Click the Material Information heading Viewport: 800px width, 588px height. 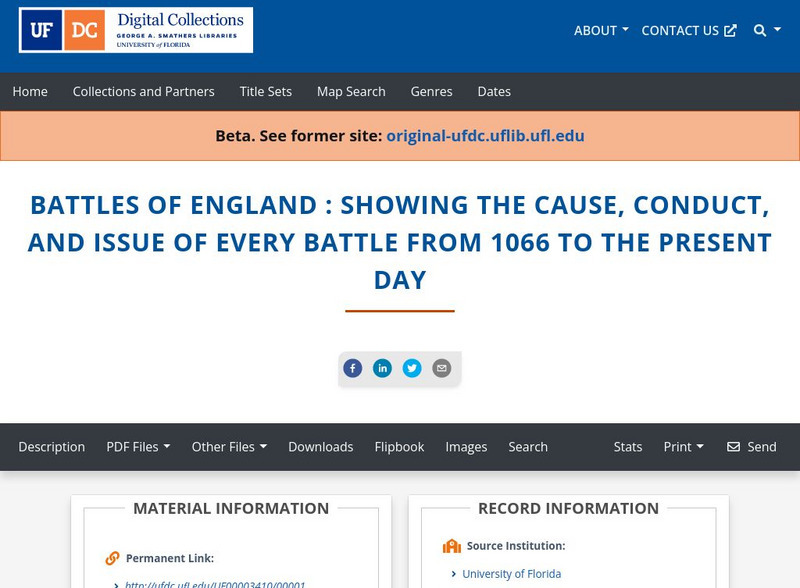[x=231, y=508]
